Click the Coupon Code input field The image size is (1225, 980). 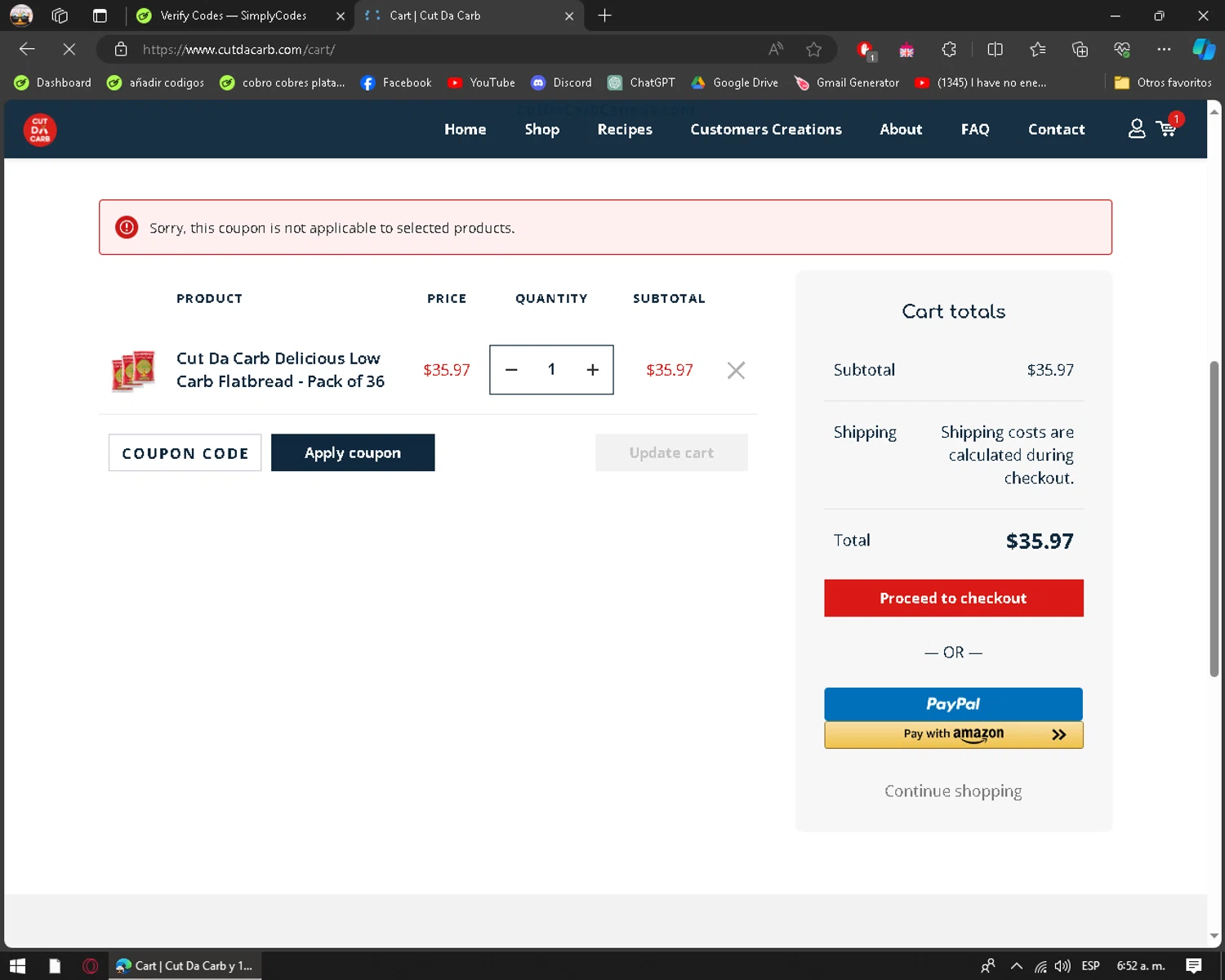(x=185, y=453)
